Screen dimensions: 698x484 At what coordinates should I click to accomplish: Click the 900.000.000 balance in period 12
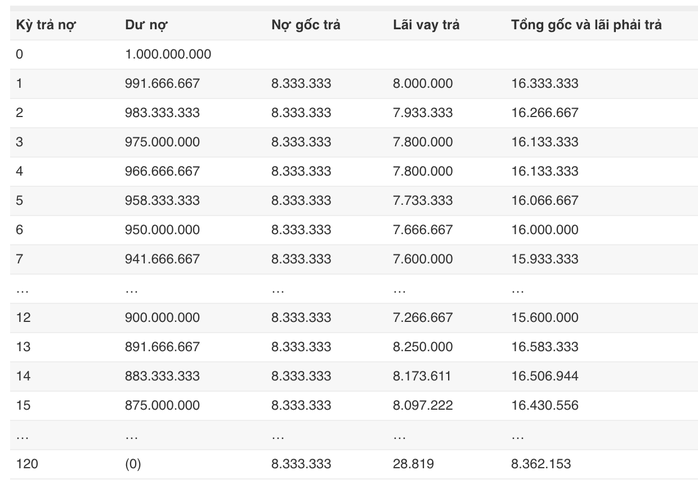point(162,317)
